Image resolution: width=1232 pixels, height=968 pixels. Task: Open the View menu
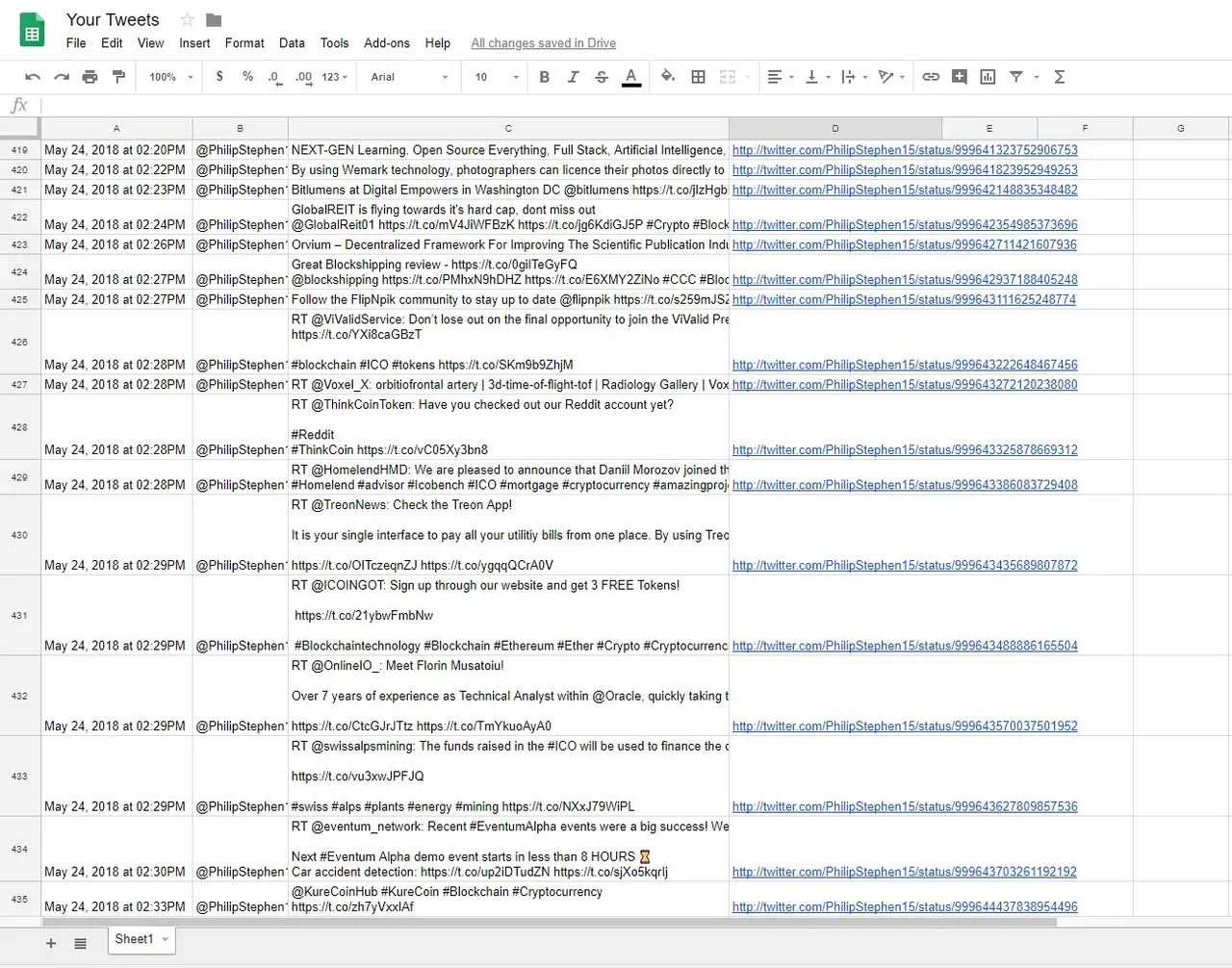(x=150, y=43)
